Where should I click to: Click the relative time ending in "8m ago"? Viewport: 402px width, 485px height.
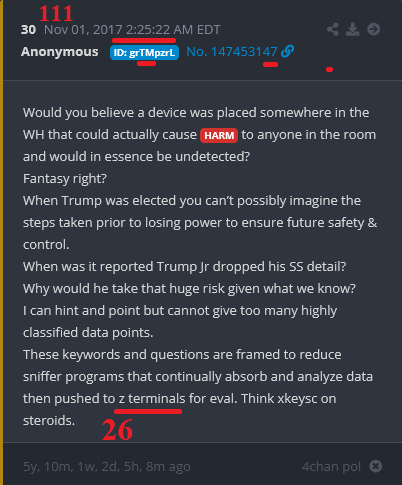[x=107, y=467]
